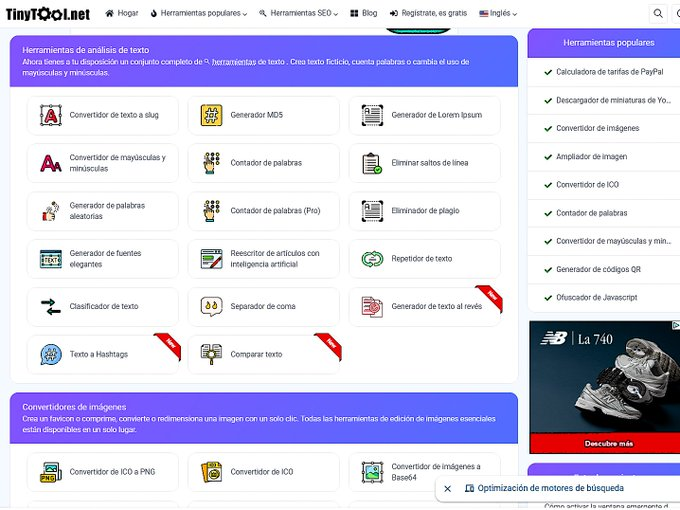Click the Herramientas de análisis de texto heading
This screenshot has width=680, height=510.
click(85, 50)
